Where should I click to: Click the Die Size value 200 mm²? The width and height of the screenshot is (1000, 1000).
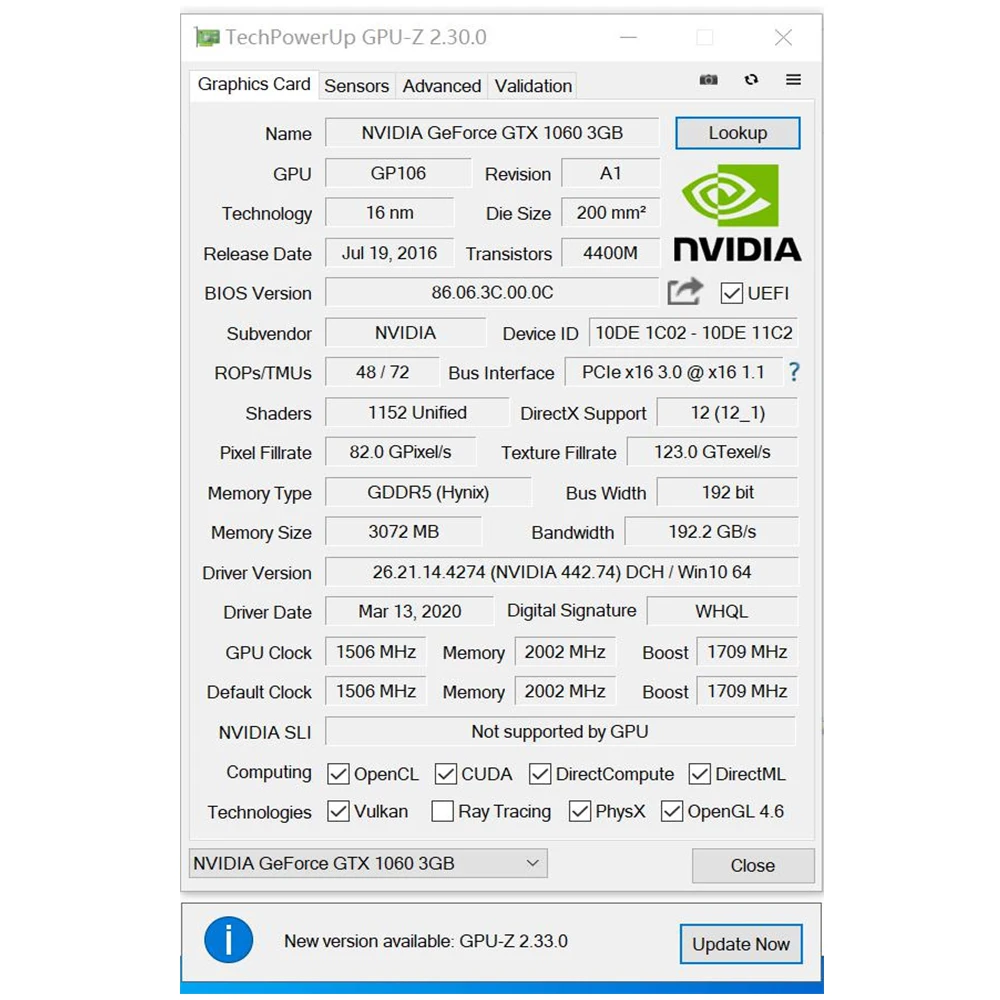pos(610,212)
